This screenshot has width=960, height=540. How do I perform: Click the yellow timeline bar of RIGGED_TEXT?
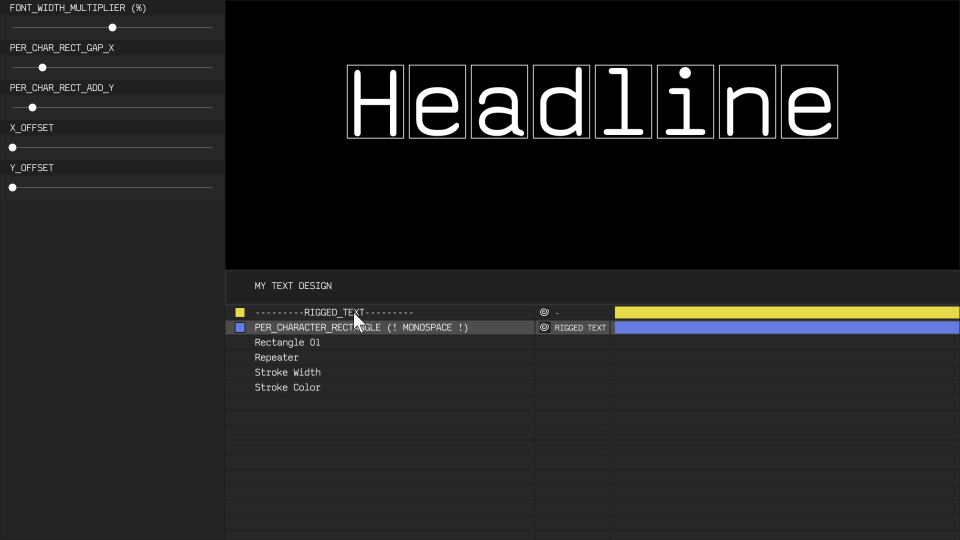point(787,312)
